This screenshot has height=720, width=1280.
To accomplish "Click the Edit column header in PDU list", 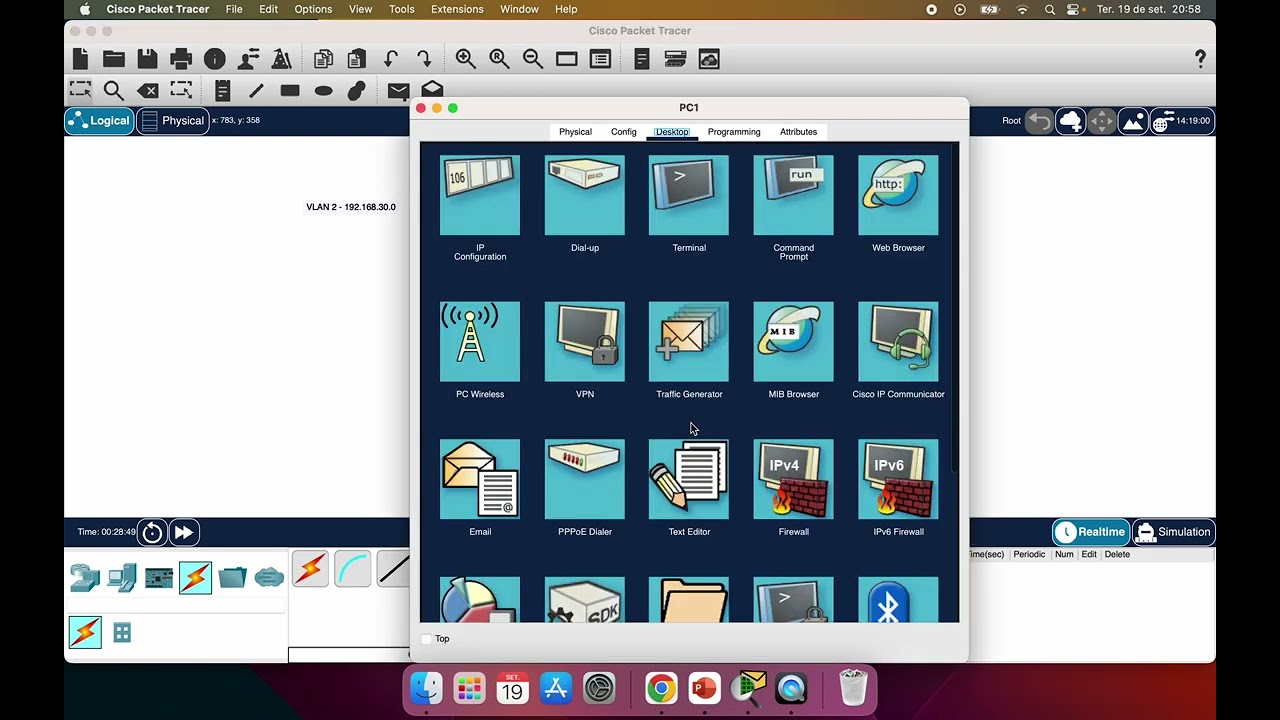I will [1089, 554].
